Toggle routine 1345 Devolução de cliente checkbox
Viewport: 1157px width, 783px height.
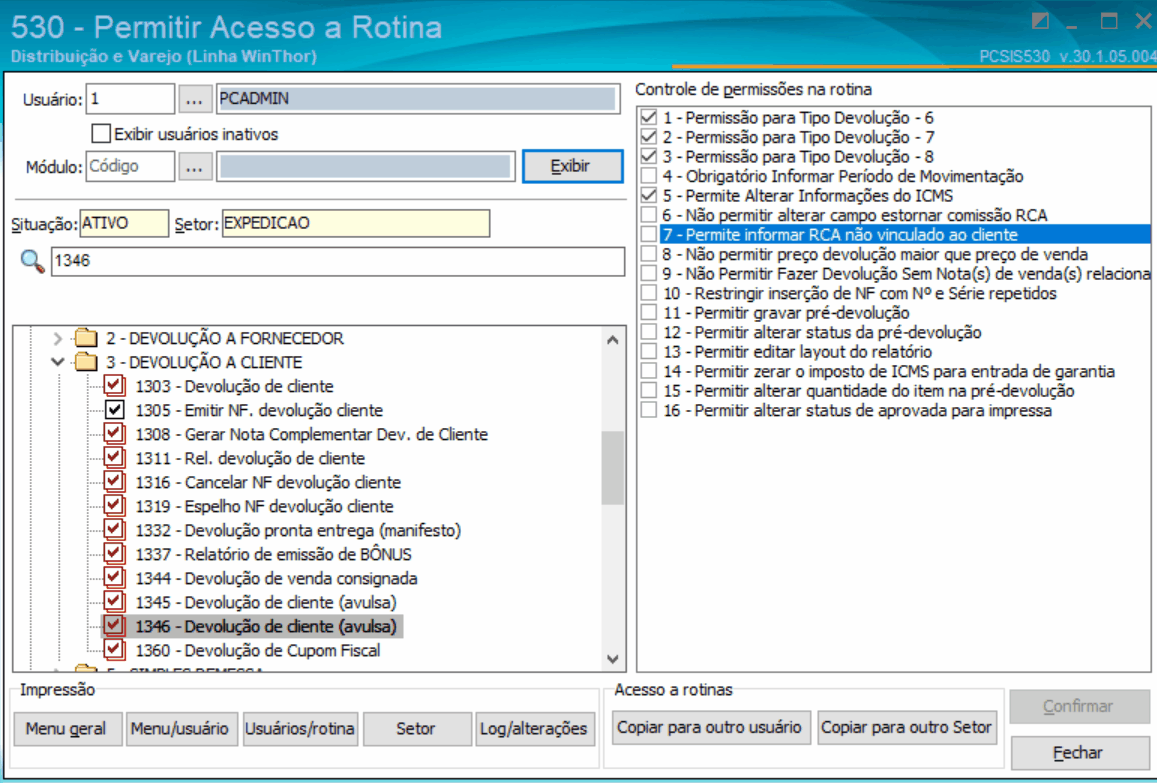(x=114, y=601)
